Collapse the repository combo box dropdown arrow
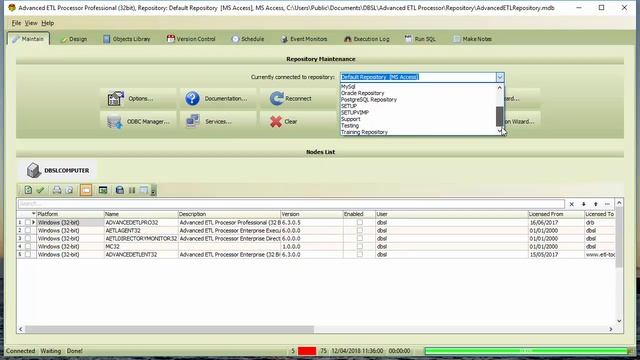The width and height of the screenshot is (640, 360). 500,77
